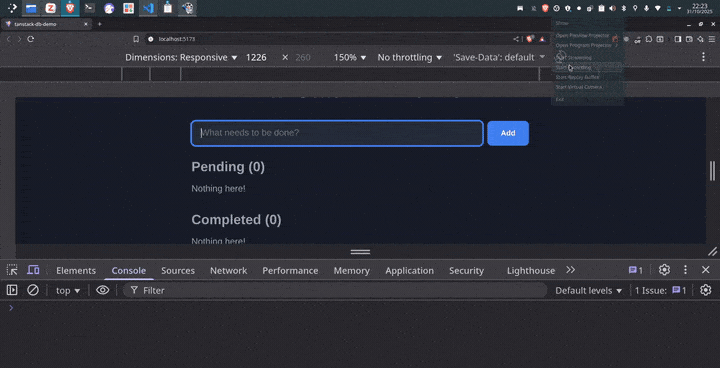The width and height of the screenshot is (720, 368).
Task: Open the clipboard app in taskbar
Action: click(x=168, y=8)
